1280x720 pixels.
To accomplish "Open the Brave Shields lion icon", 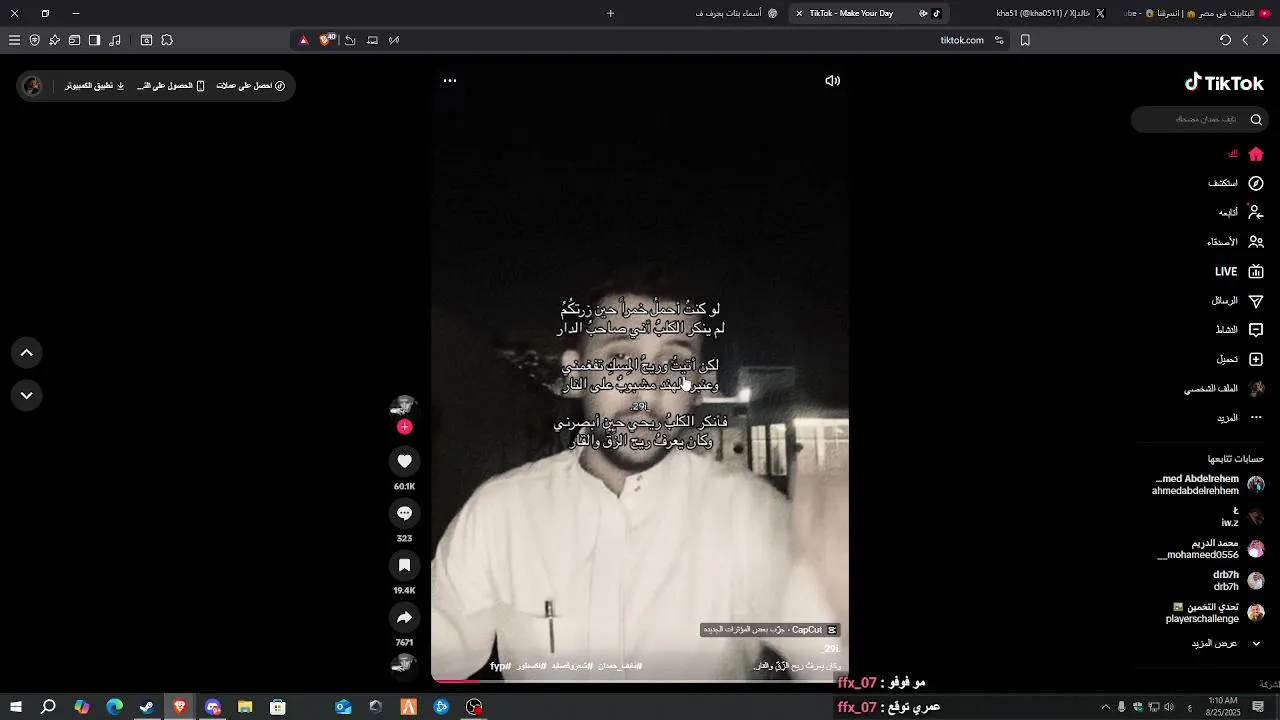I will point(326,40).
